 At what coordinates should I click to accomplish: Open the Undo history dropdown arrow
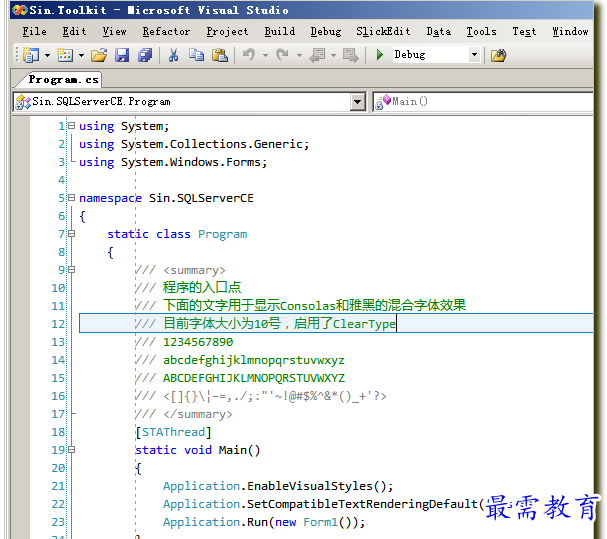coord(265,55)
